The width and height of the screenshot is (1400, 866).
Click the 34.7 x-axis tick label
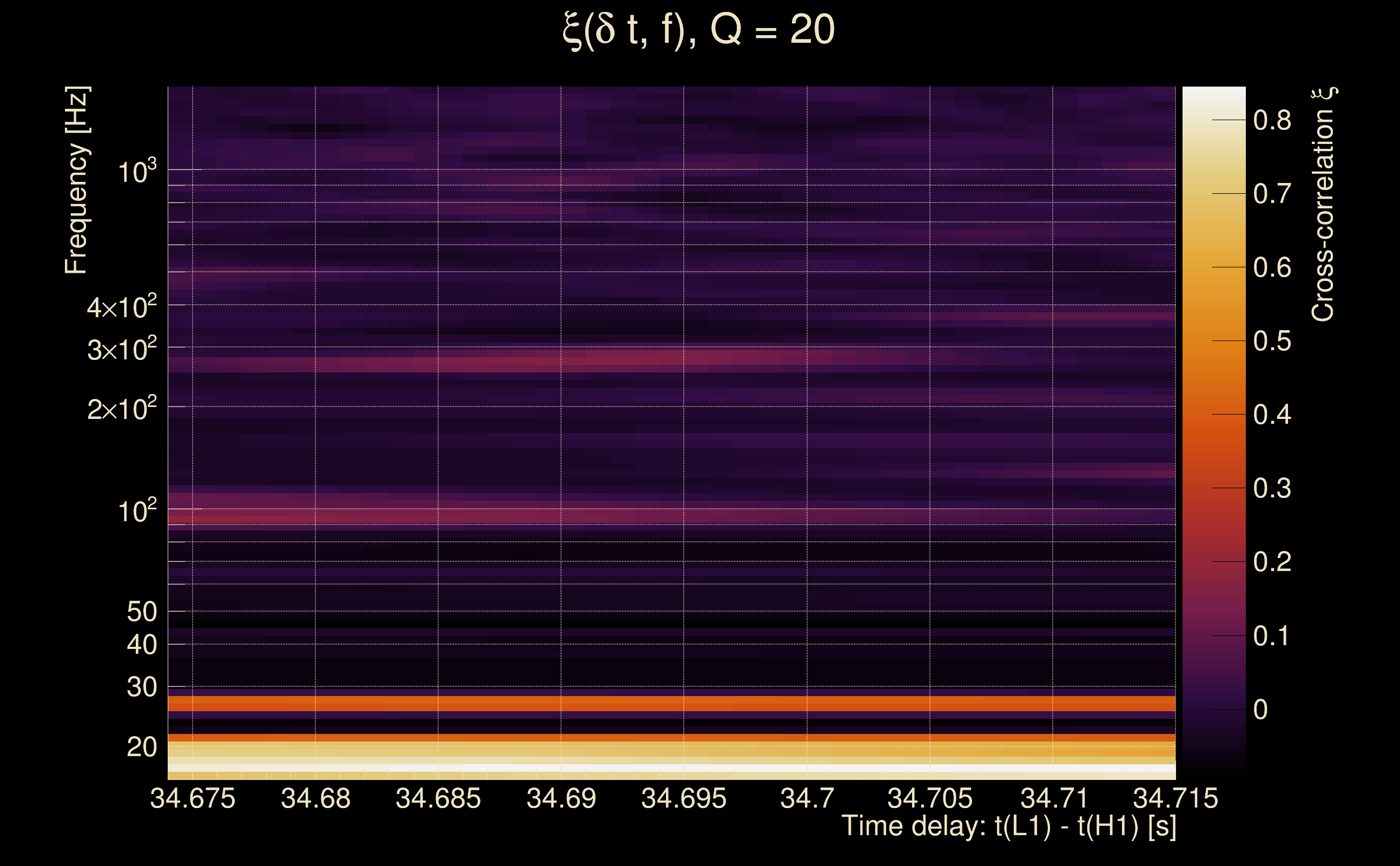click(807, 798)
